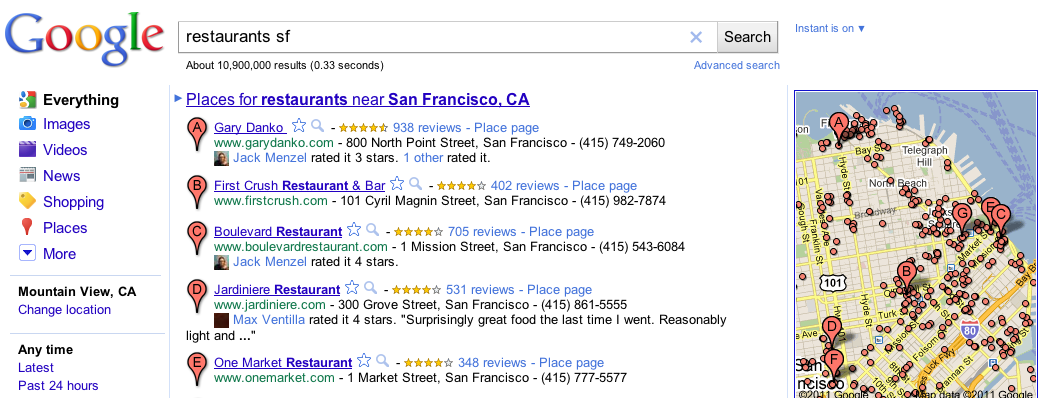Select Places in the sidebar

(x=65, y=227)
